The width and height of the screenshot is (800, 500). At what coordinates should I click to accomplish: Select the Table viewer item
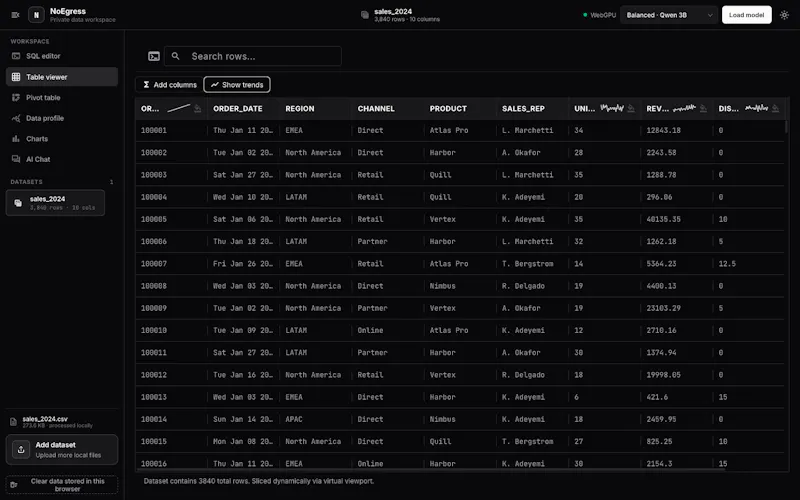pyautogui.click(x=62, y=77)
